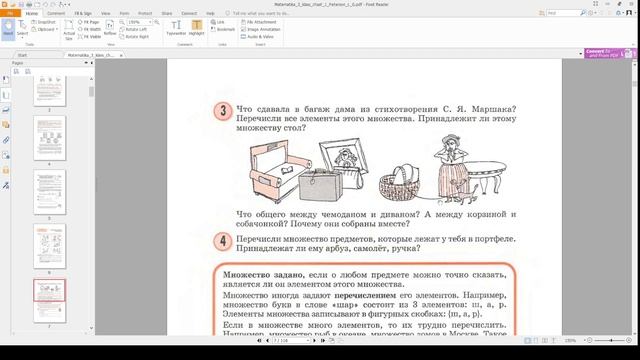Zoom in with magnifier plus icon
This screenshot has width=640, height=360.
coord(157,22)
